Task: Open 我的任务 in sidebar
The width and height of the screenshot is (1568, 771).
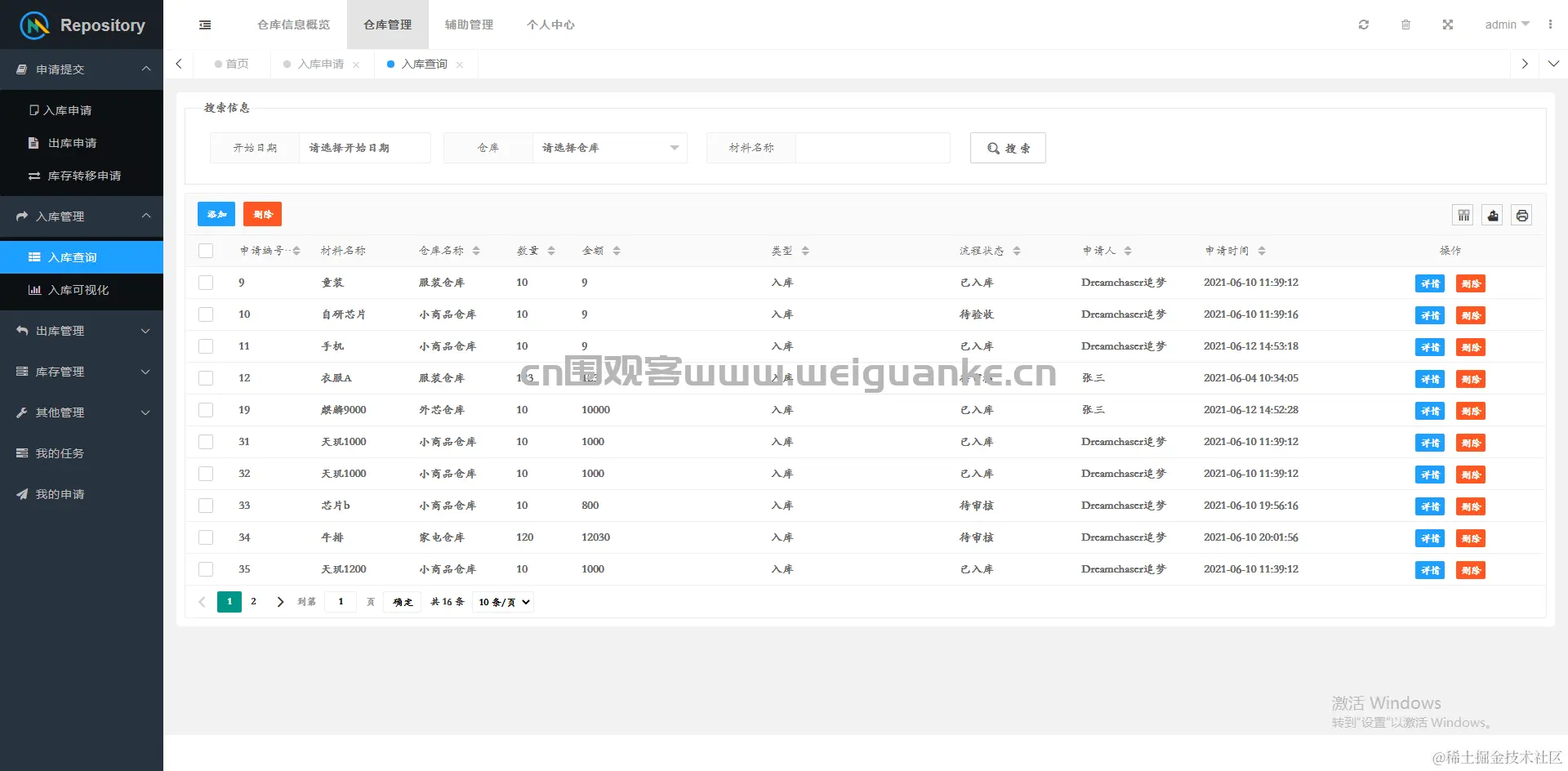Action: coord(82,453)
